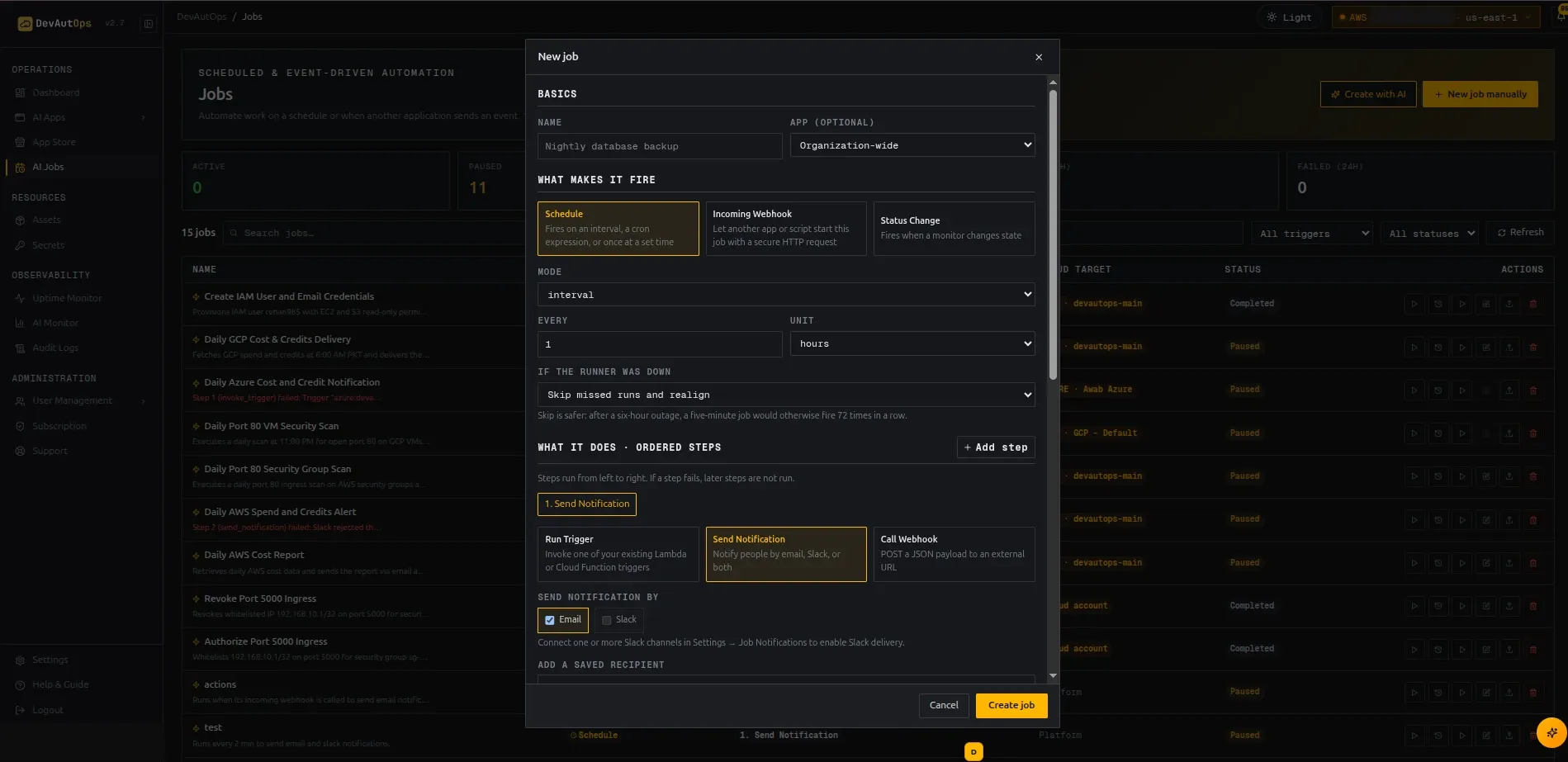Screen dimensions: 1568x762
Task: Edit the Revoke Port 5000 Ingress job
Action: click(1485, 606)
